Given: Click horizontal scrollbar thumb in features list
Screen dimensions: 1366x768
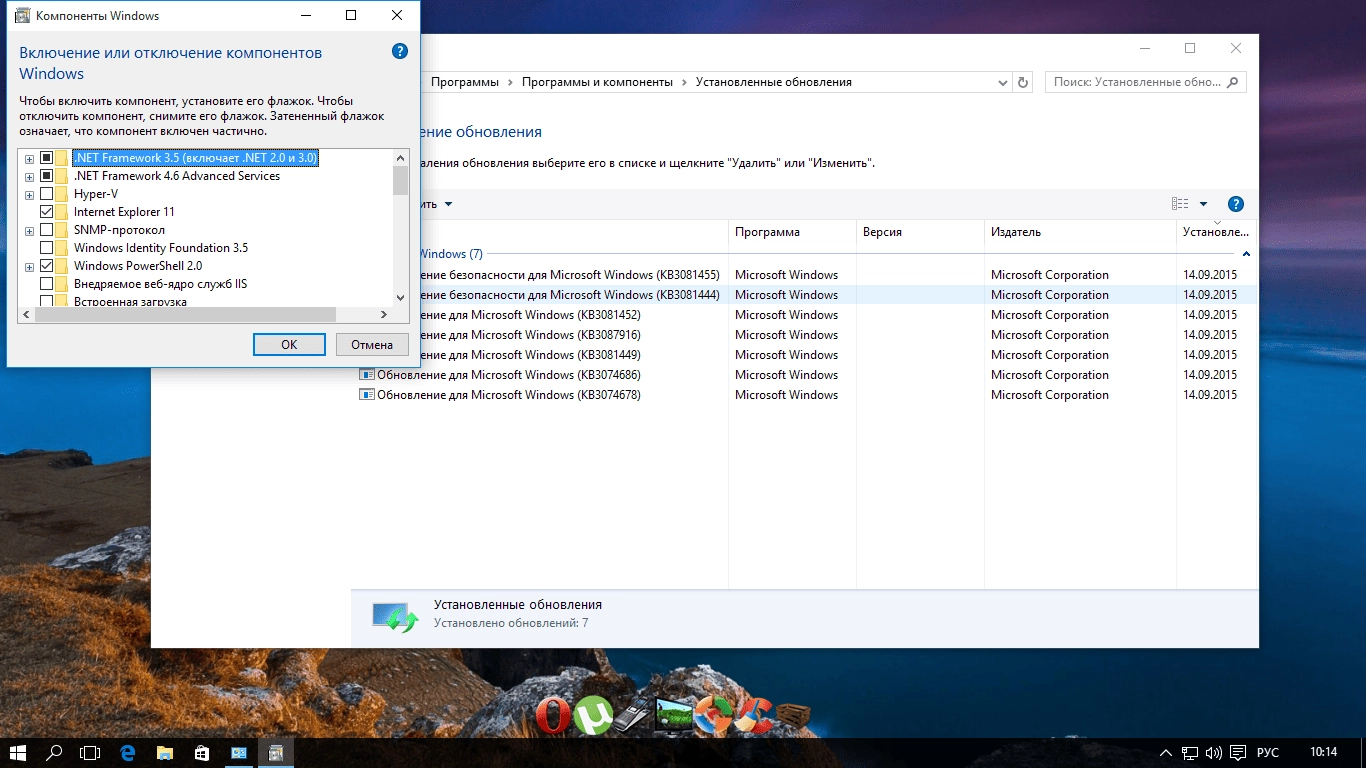Looking at the screenshot, I should [x=185, y=314].
